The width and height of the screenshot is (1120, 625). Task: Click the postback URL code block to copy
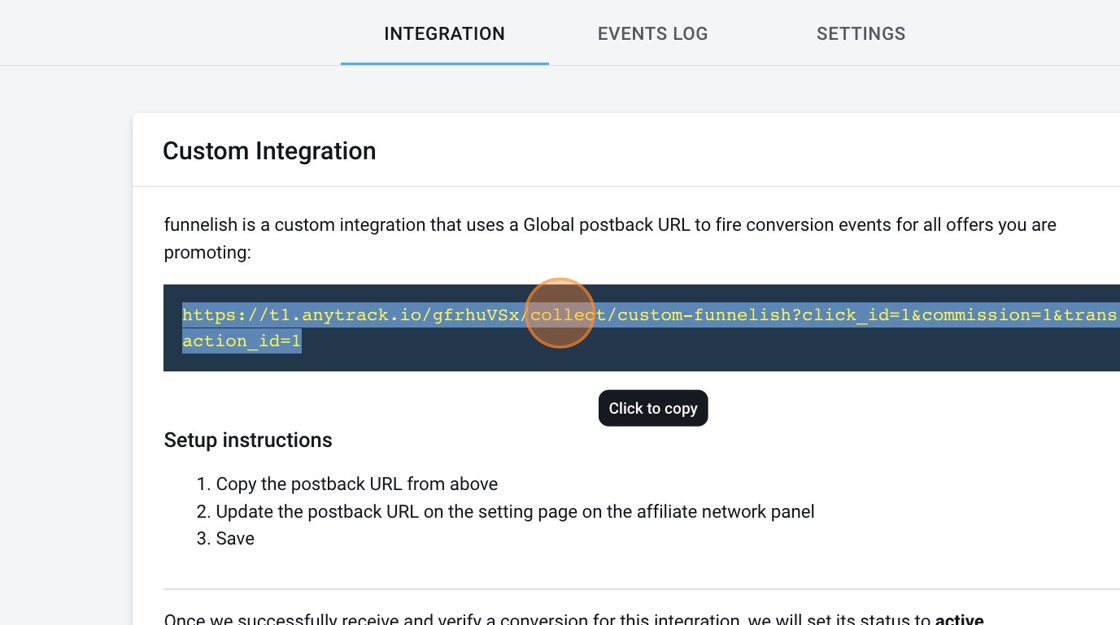641,328
